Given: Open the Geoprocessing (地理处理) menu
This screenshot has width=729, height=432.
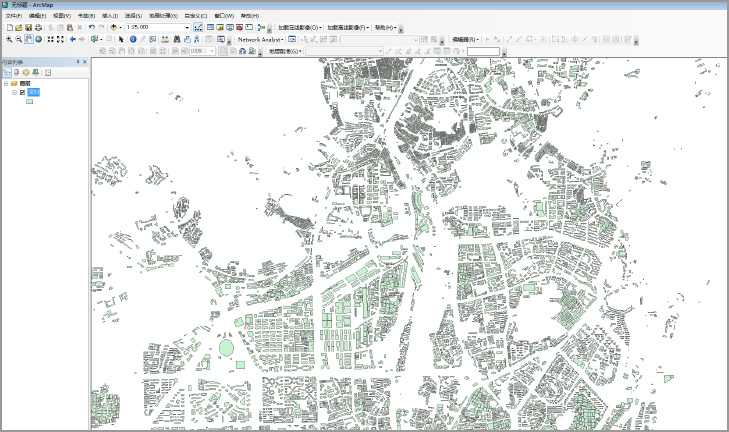Looking at the screenshot, I should [x=163, y=15].
